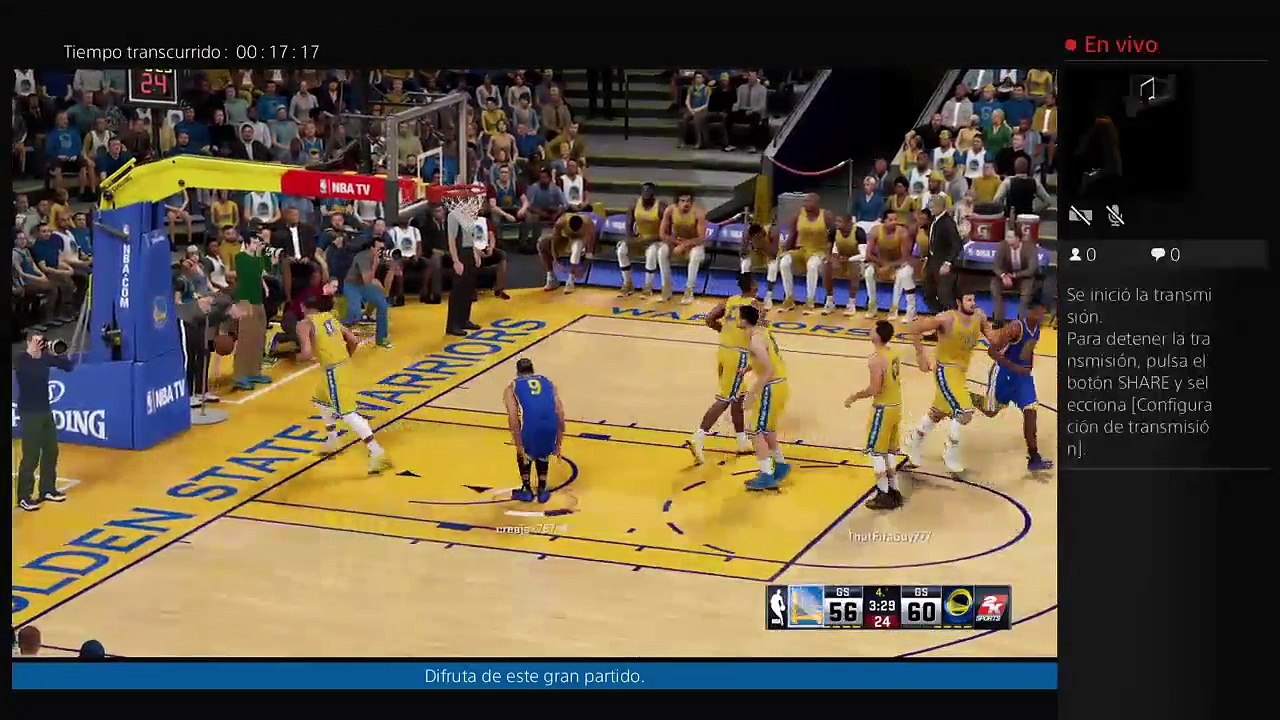Viewport: 1280px width, 720px height.
Task: Click the elapsed time 00:17:17 readout
Action: [278, 52]
